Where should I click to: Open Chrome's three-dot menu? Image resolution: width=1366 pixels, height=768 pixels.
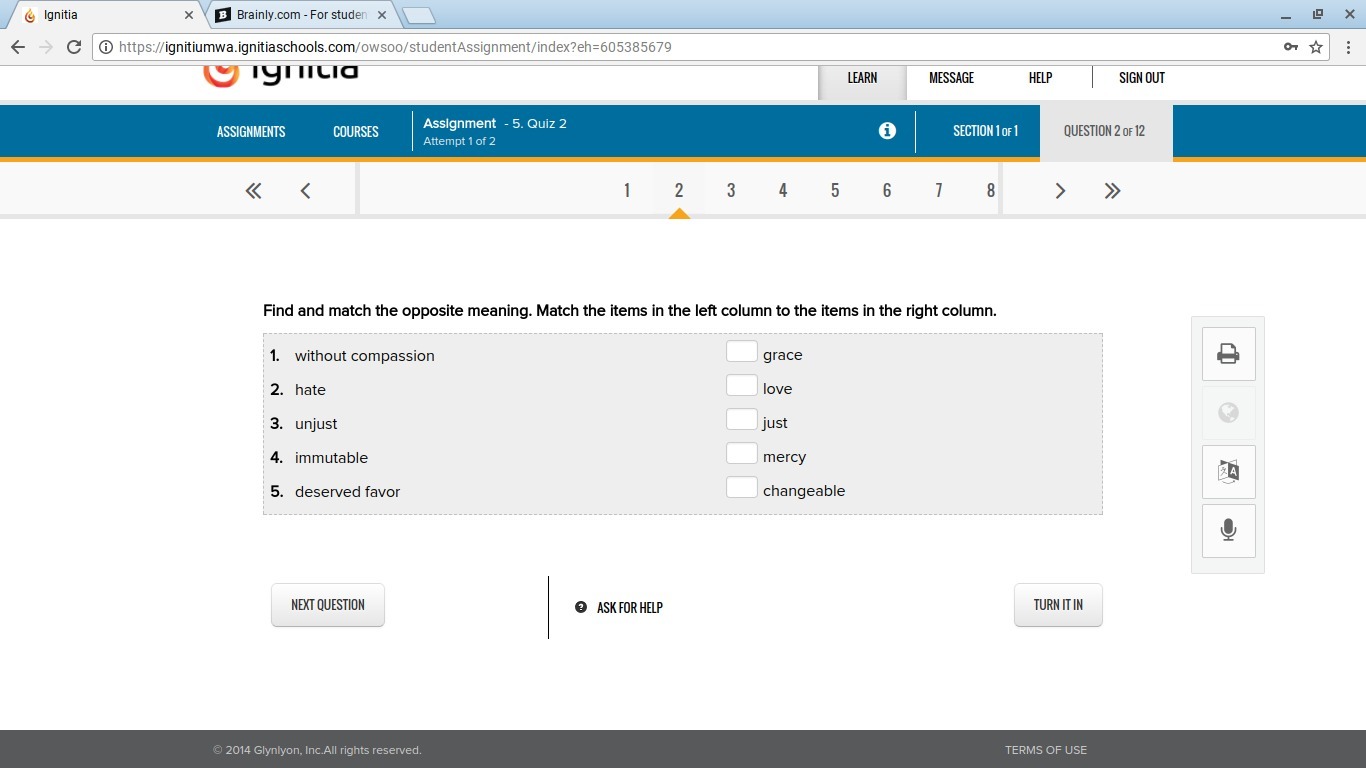click(x=1348, y=47)
